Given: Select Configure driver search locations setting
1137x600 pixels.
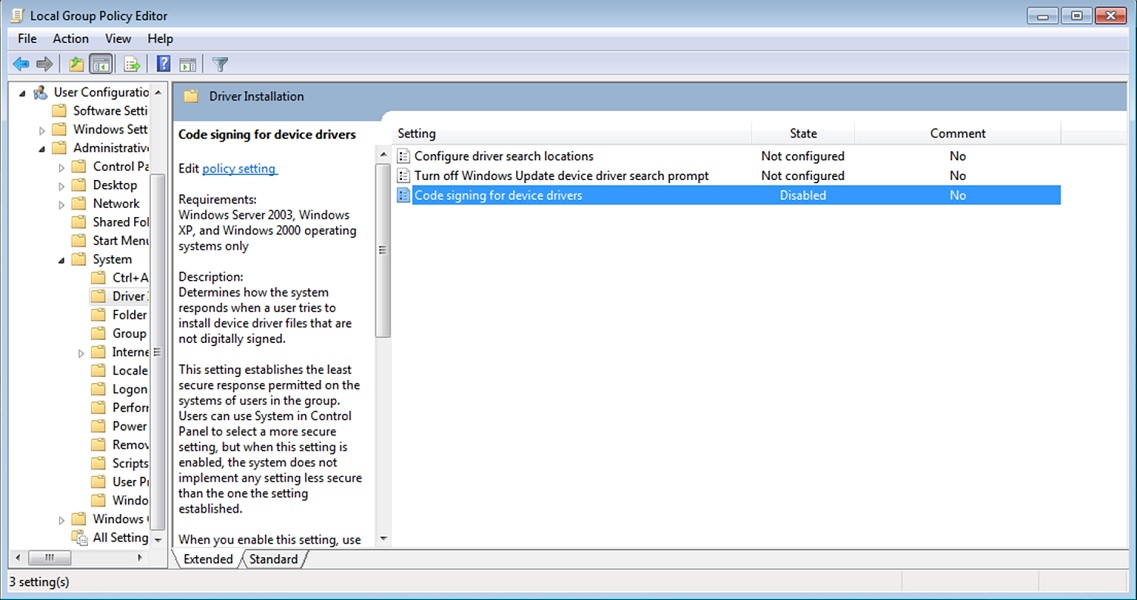Looking at the screenshot, I should coord(504,156).
